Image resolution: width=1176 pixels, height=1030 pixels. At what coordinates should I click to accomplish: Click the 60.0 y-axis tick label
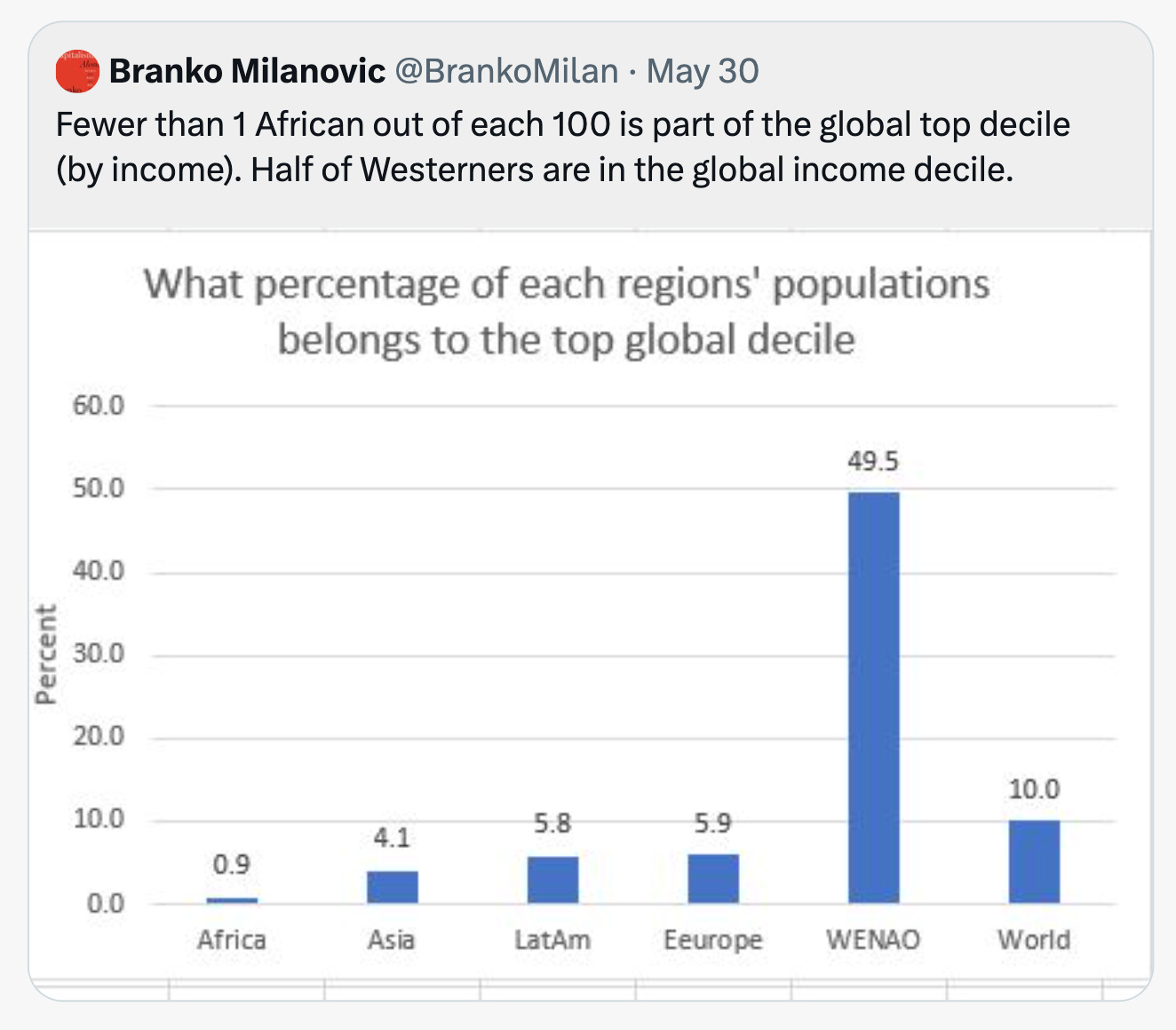click(x=99, y=406)
